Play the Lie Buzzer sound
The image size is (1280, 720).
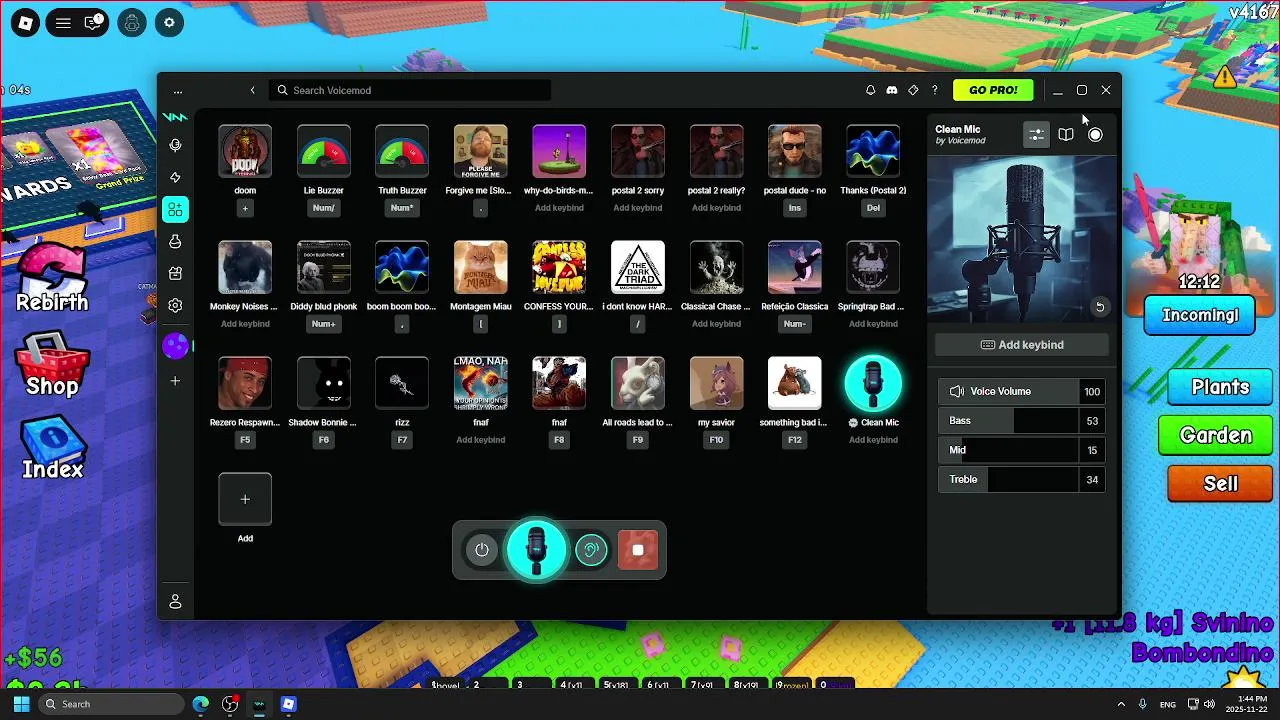tap(324, 151)
